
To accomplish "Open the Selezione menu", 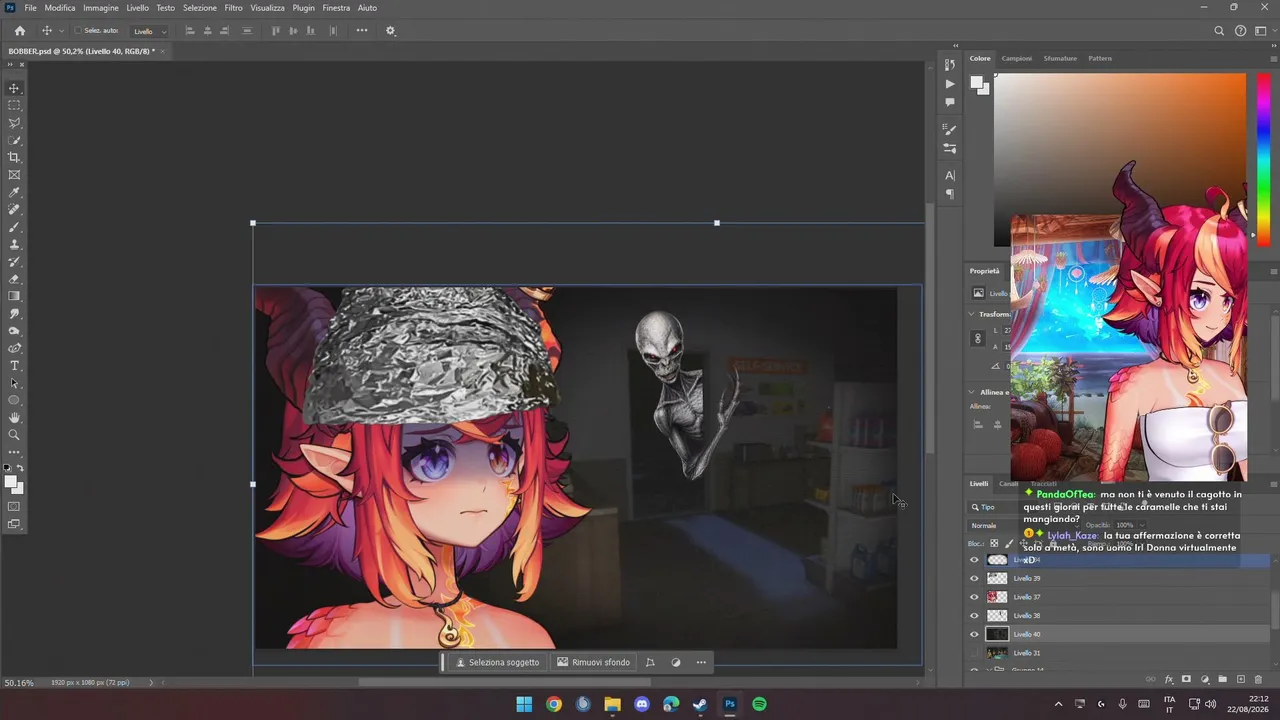I will coord(200,8).
